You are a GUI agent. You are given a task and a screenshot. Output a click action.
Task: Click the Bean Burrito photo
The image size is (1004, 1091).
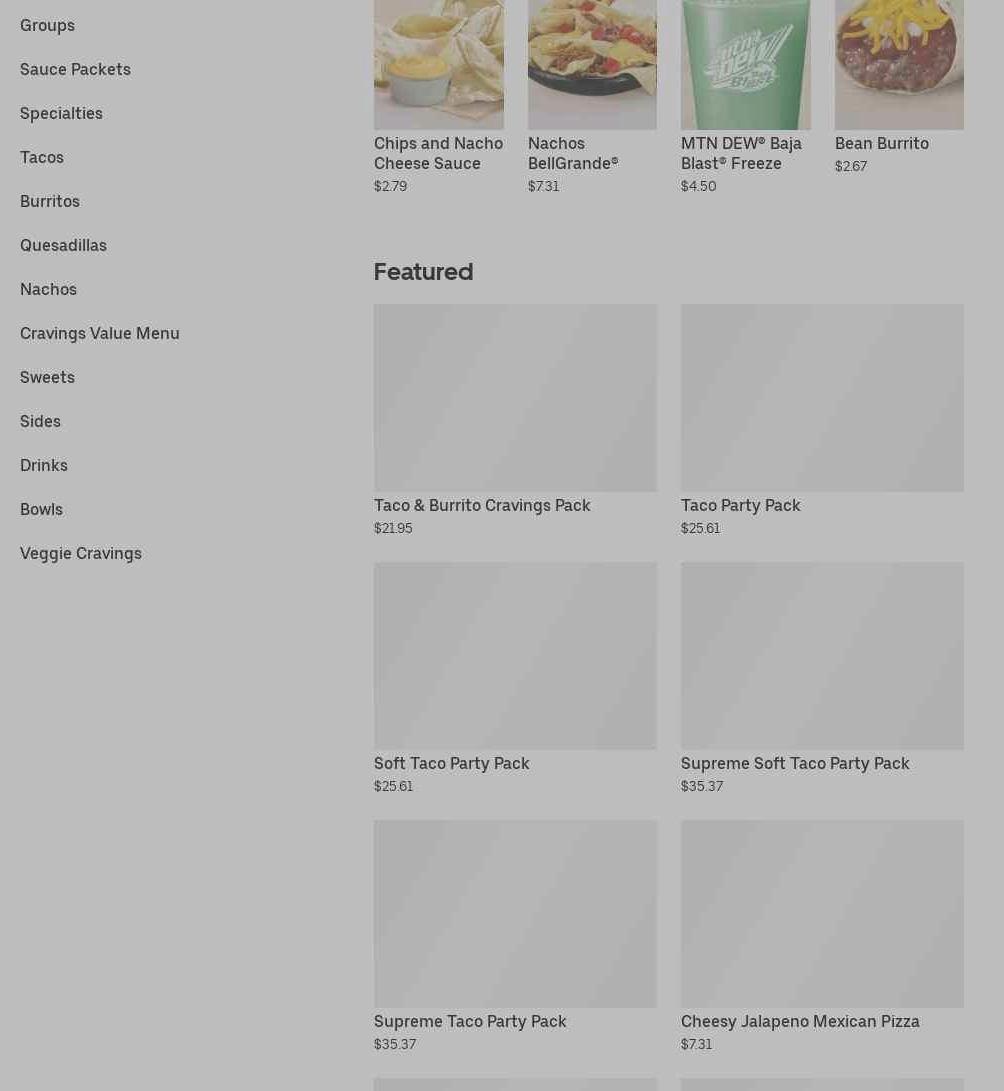pos(899,65)
